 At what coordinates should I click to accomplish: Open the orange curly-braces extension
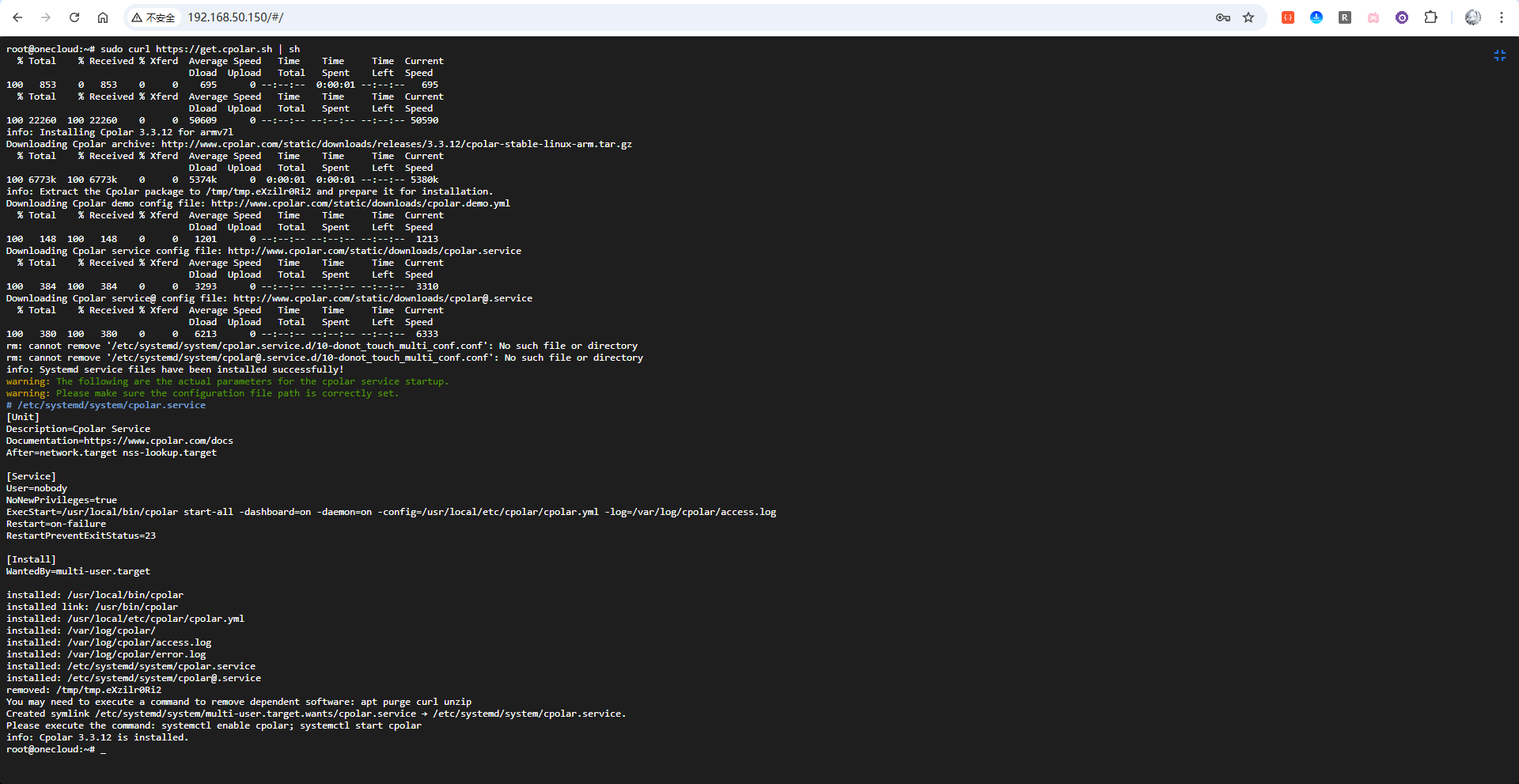(x=1288, y=17)
